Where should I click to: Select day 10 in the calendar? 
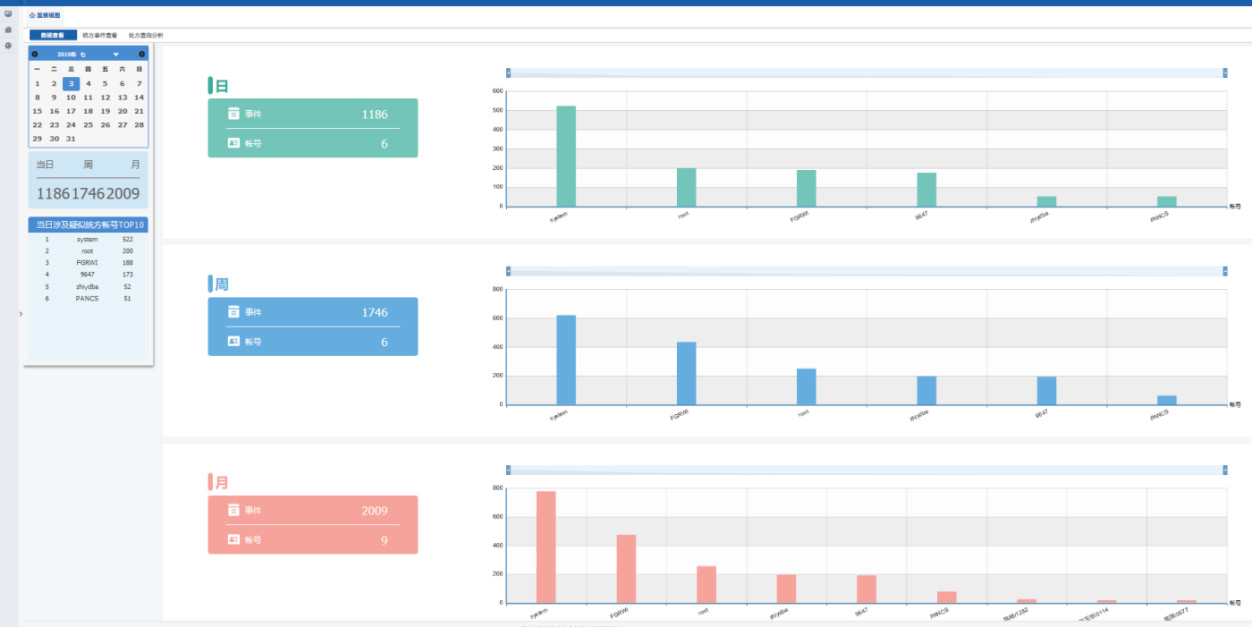point(71,97)
